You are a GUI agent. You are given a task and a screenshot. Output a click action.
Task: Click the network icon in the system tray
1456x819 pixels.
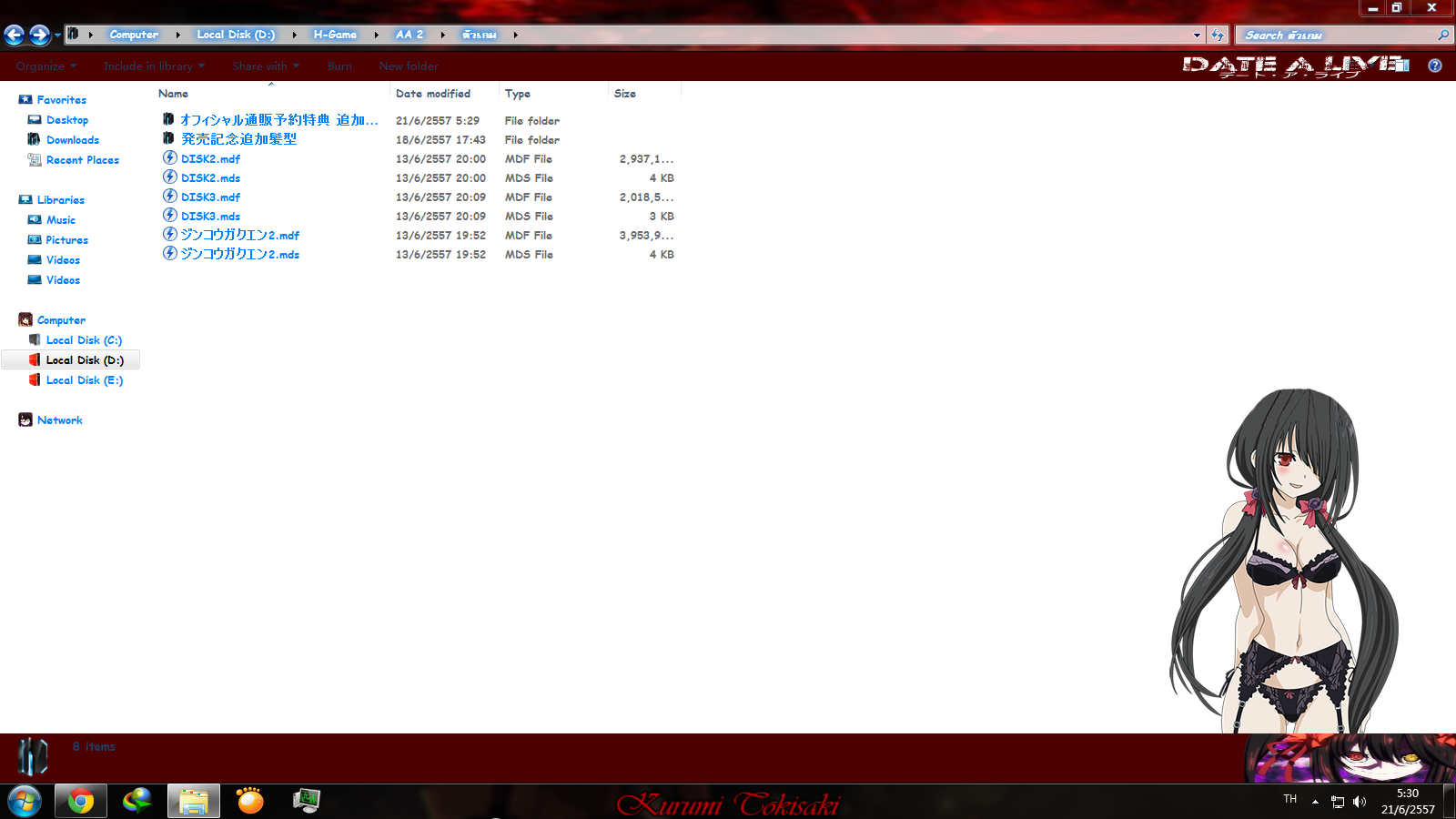click(1338, 802)
